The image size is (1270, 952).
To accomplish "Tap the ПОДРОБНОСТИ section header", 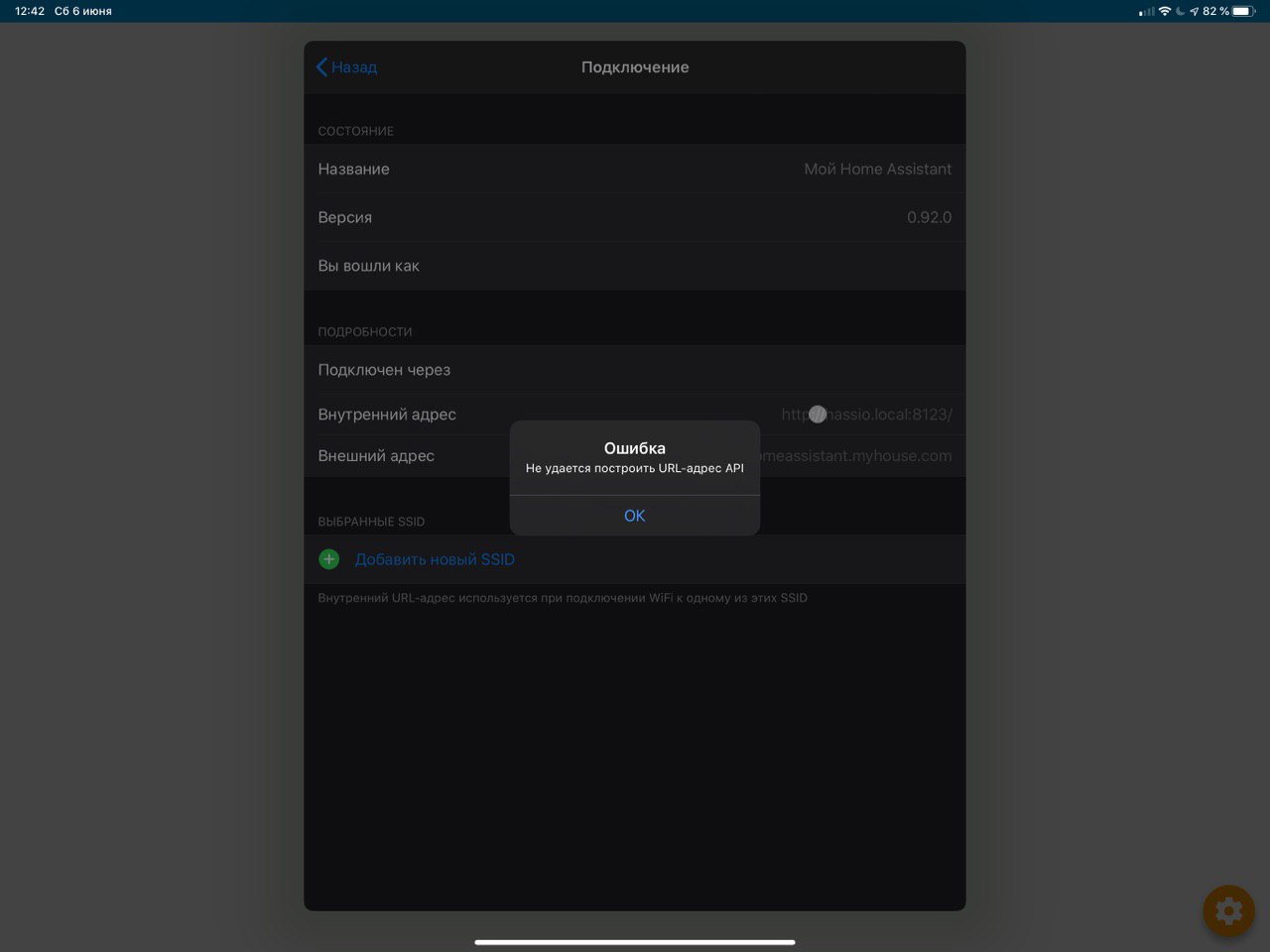I will [365, 332].
